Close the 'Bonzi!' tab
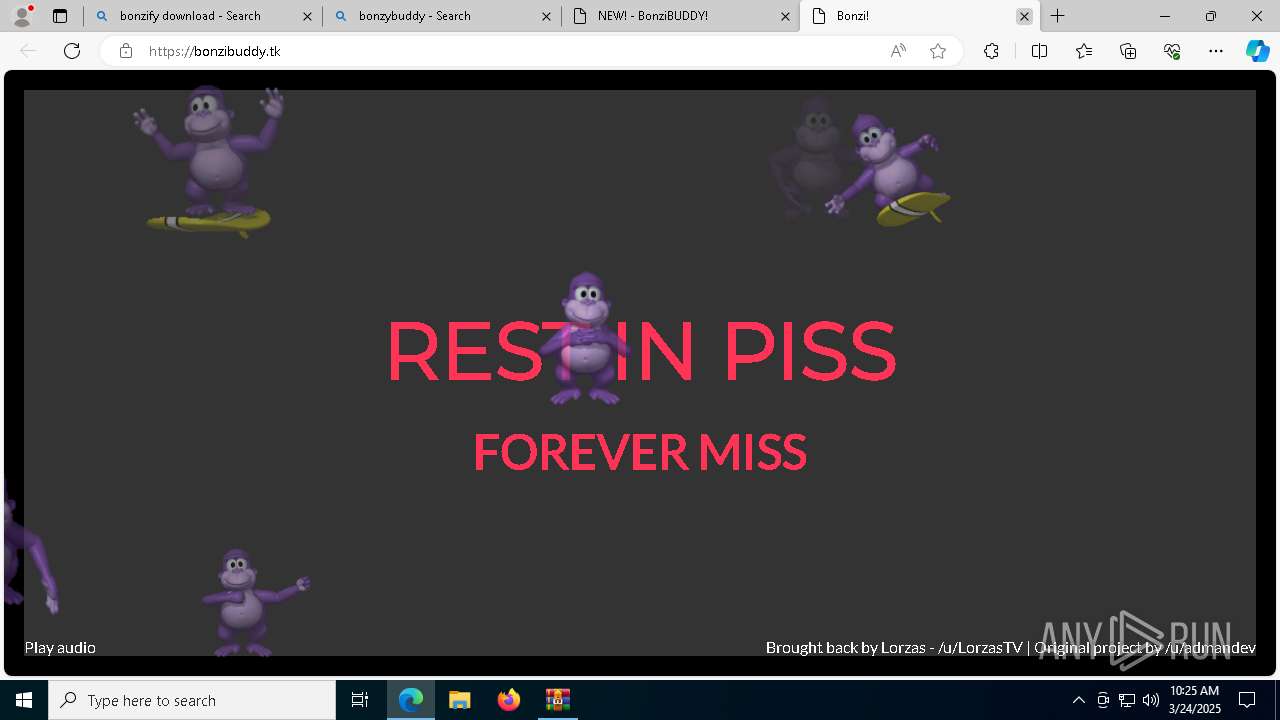1280x720 pixels. tap(1024, 16)
